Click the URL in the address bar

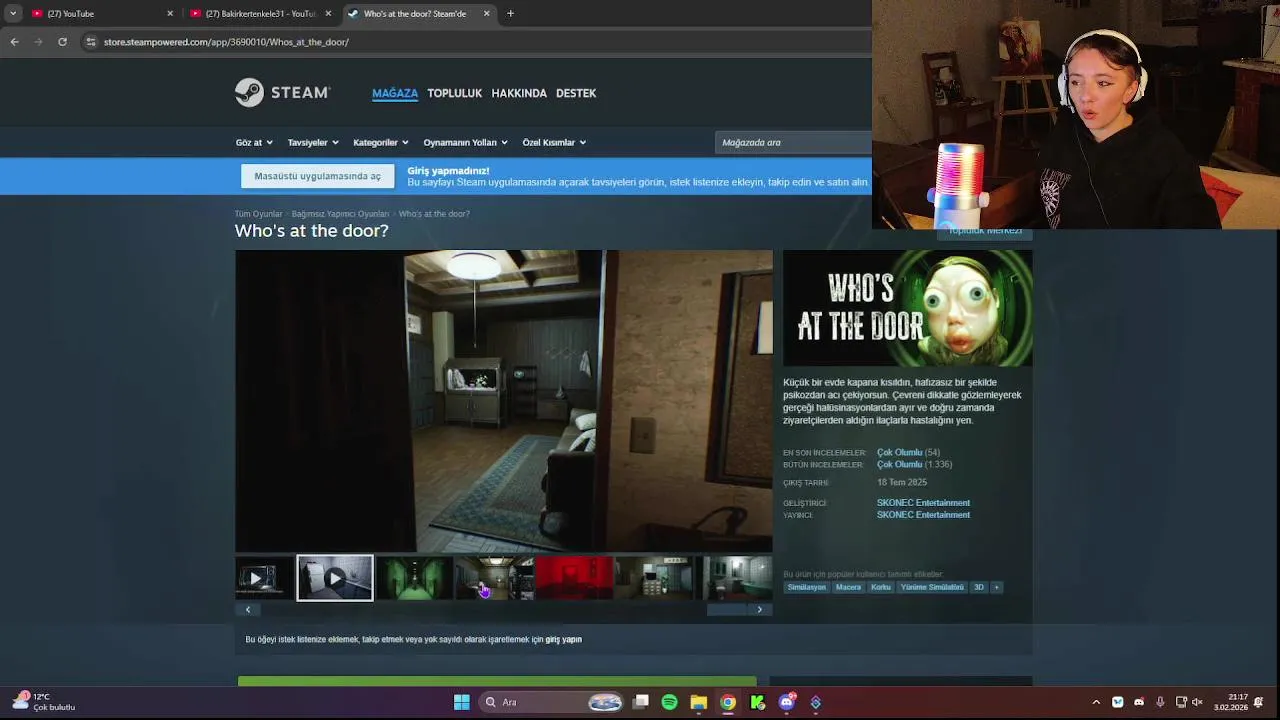(x=226, y=42)
